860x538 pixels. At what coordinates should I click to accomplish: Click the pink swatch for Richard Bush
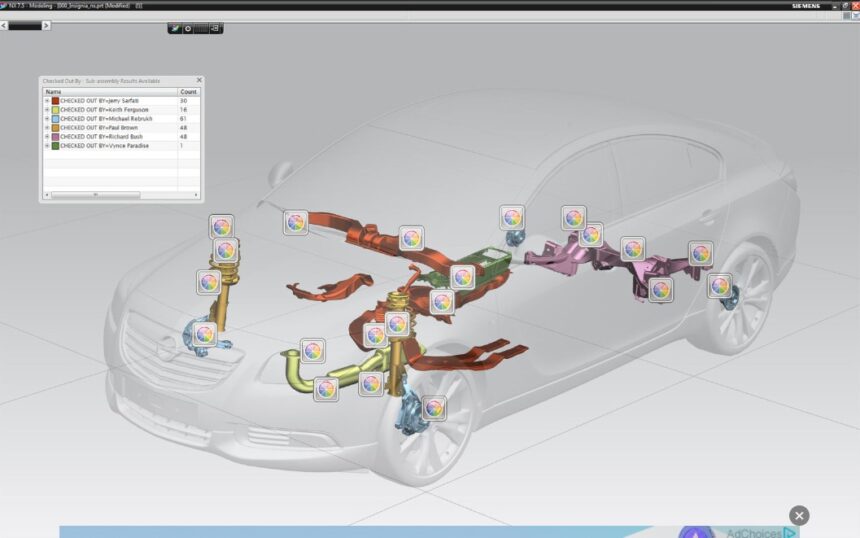pos(55,137)
